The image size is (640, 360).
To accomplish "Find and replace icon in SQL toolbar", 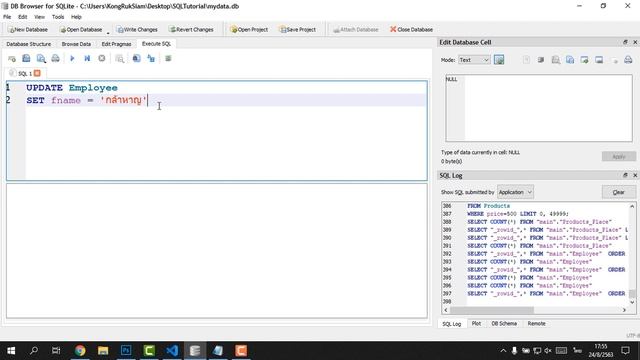I will 151,59.
